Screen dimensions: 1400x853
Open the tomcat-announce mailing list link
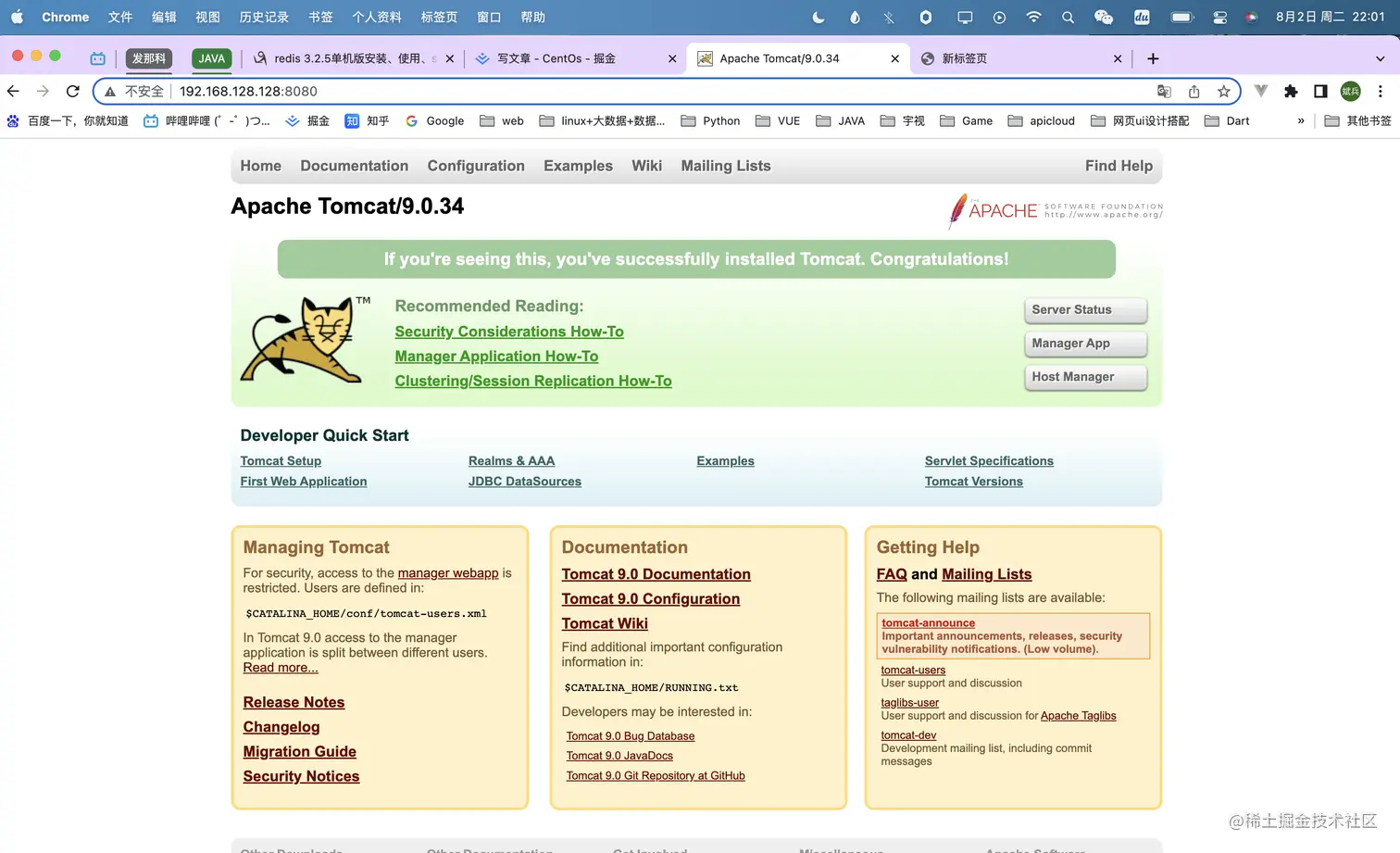point(928,623)
